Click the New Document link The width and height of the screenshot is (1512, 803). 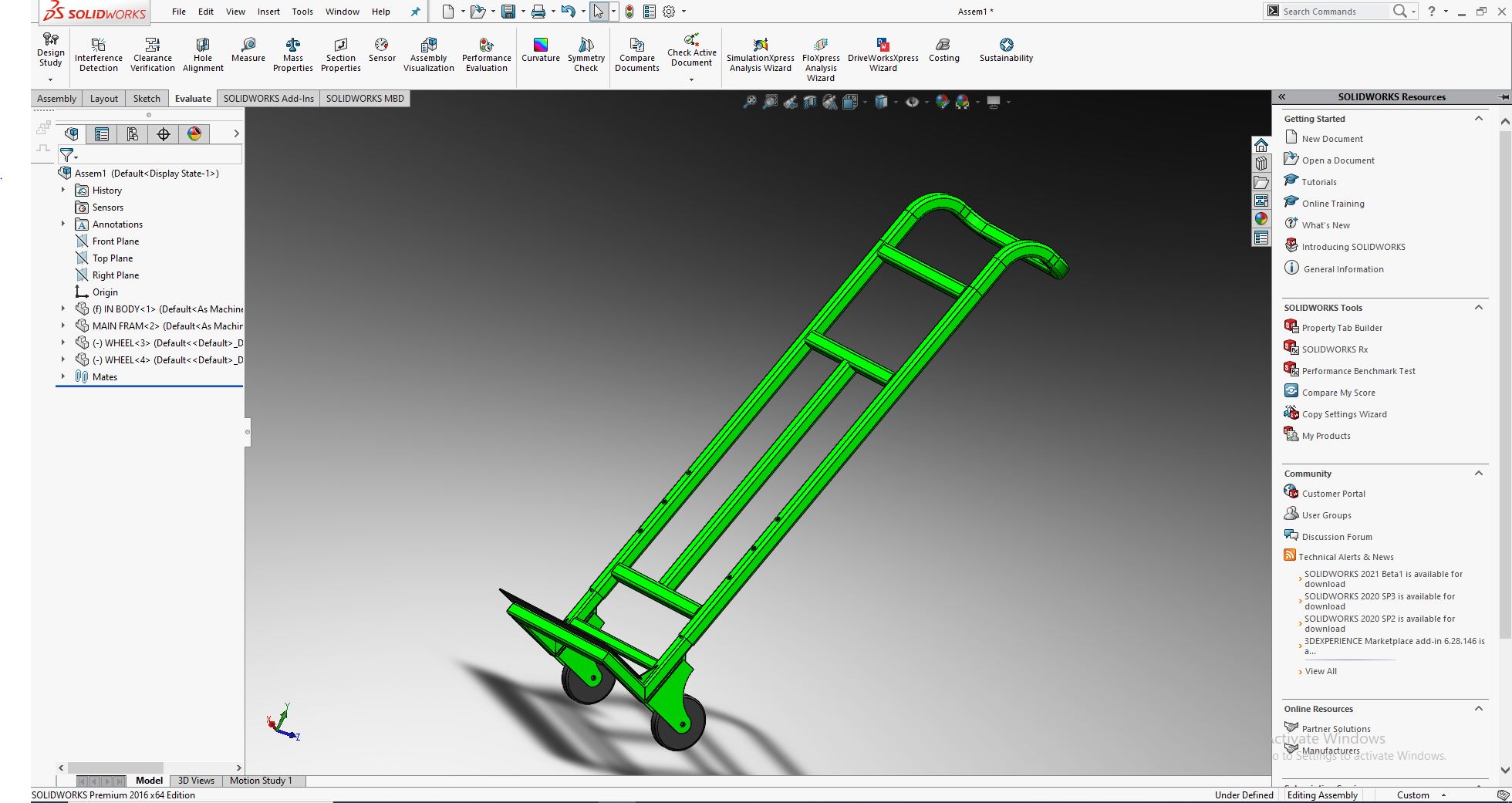click(1332, 139)
